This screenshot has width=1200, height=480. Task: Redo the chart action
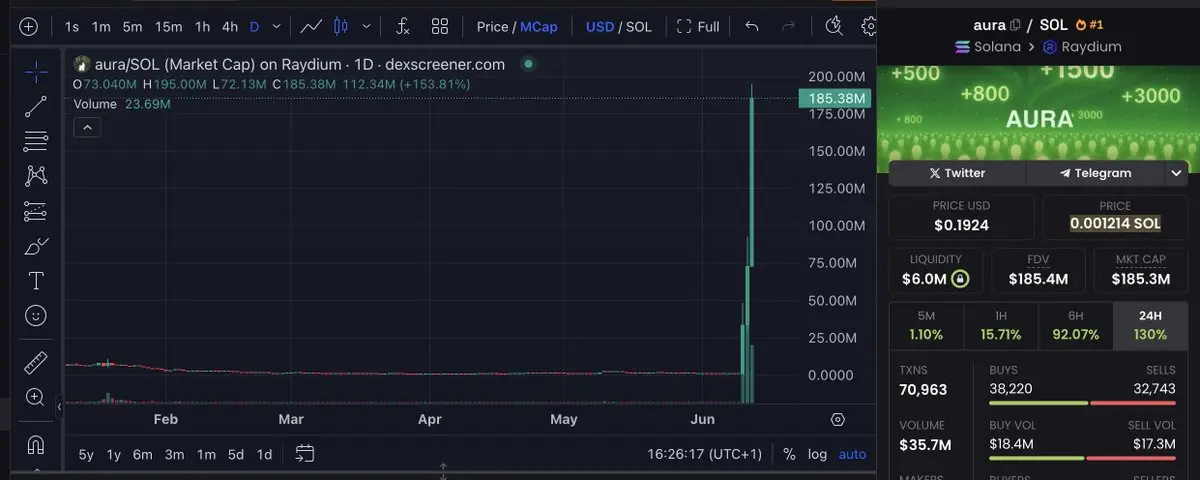click(x=788, y=27)
